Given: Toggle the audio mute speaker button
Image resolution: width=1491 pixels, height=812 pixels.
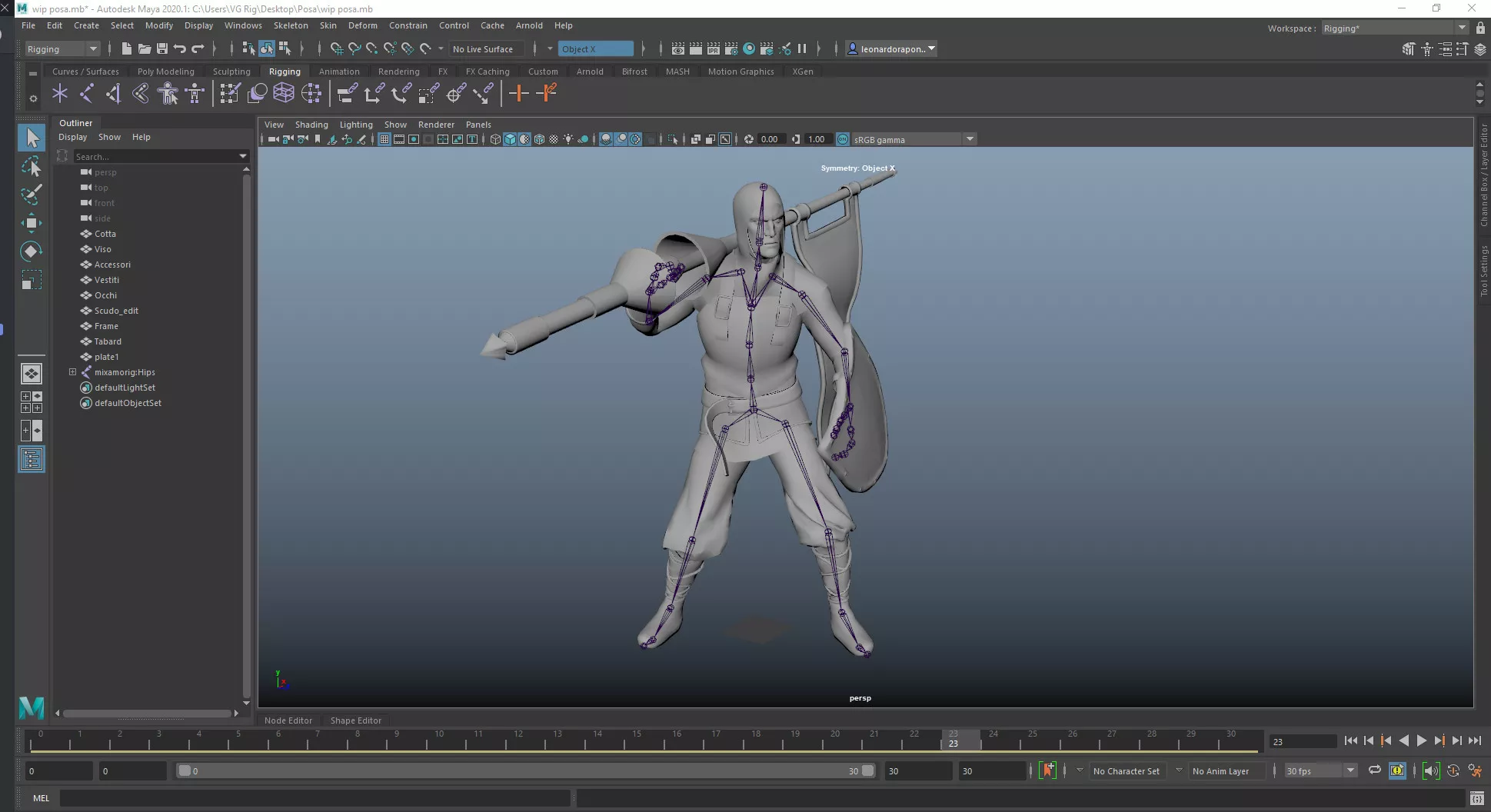Looking at the screenshot, I should coord(1430,770).
